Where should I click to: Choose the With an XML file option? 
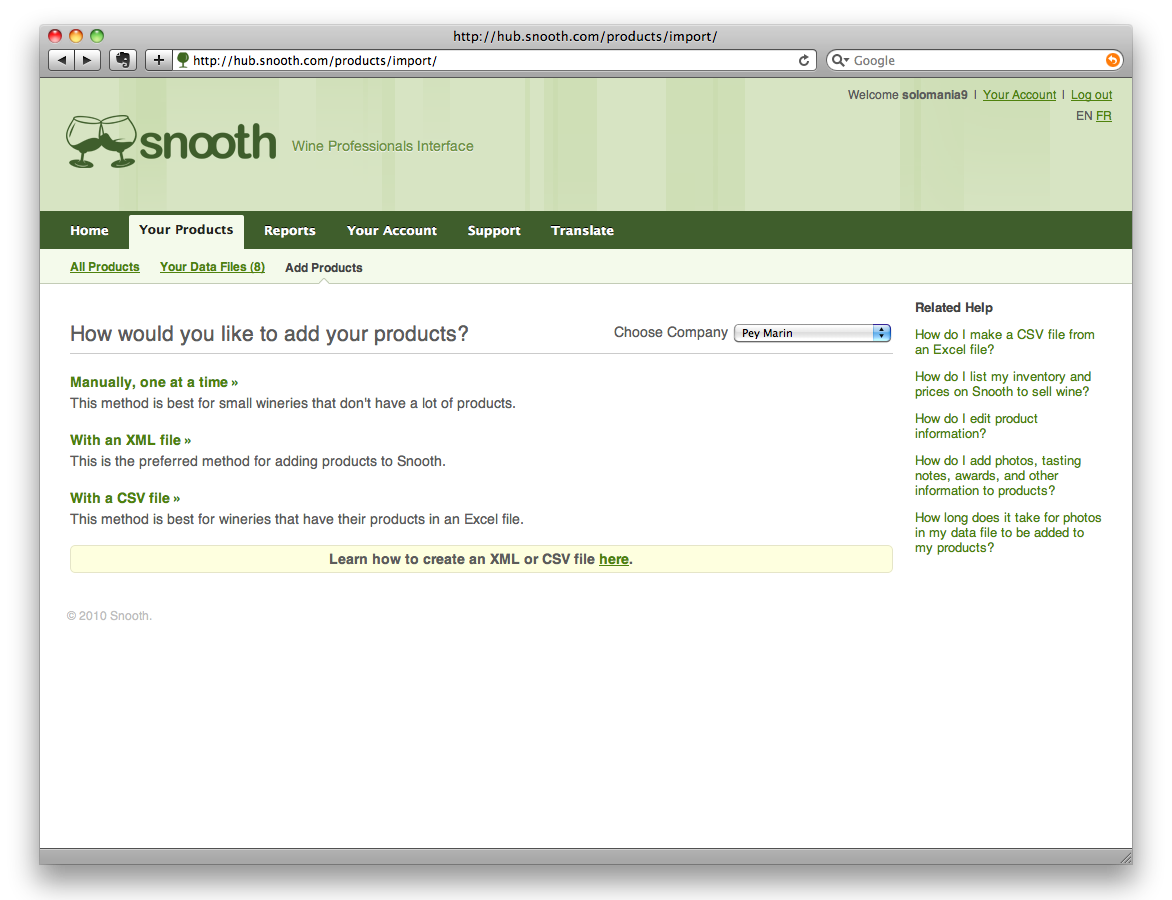pos(130,440)
